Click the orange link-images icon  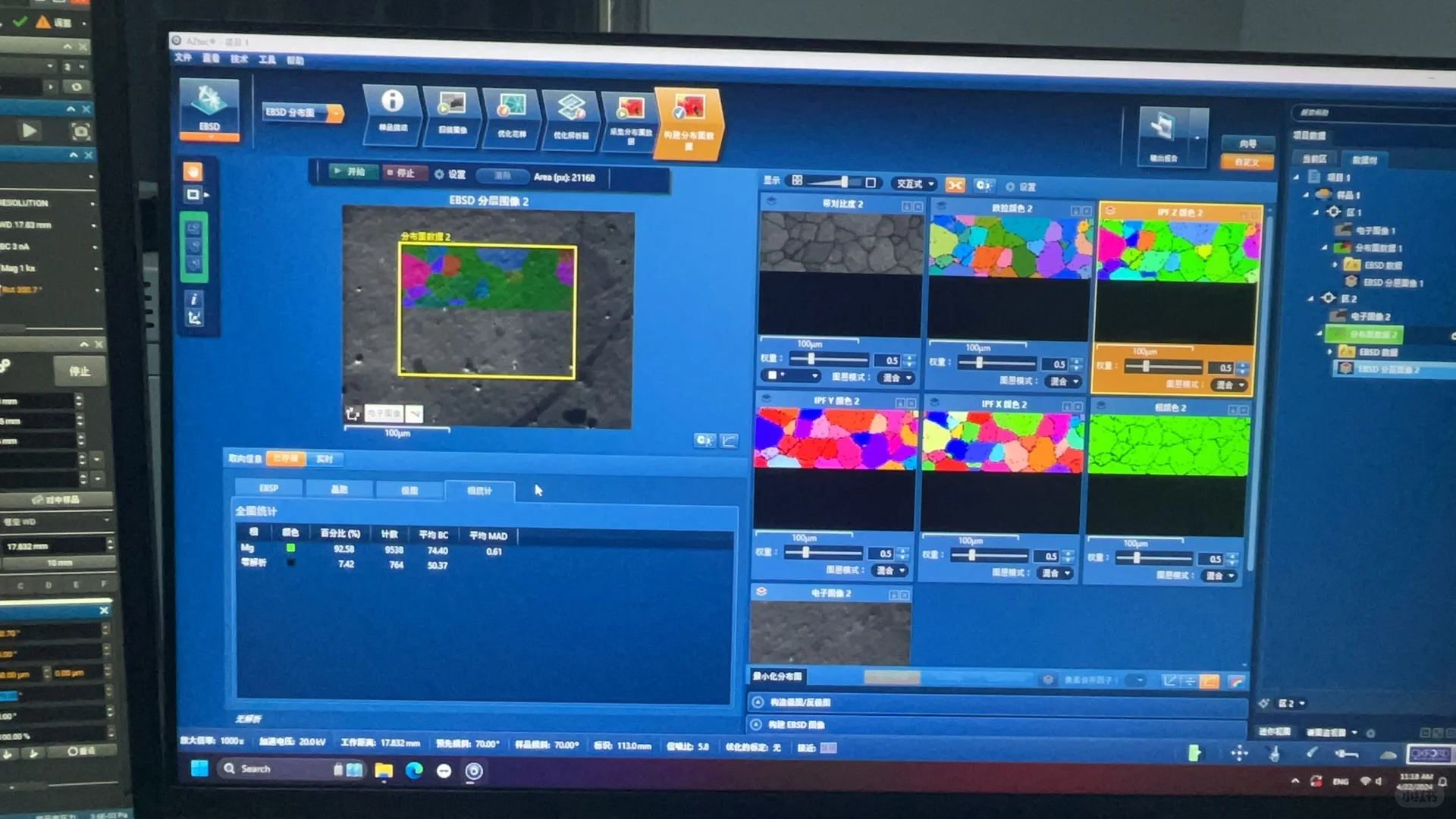click(955, 185)
